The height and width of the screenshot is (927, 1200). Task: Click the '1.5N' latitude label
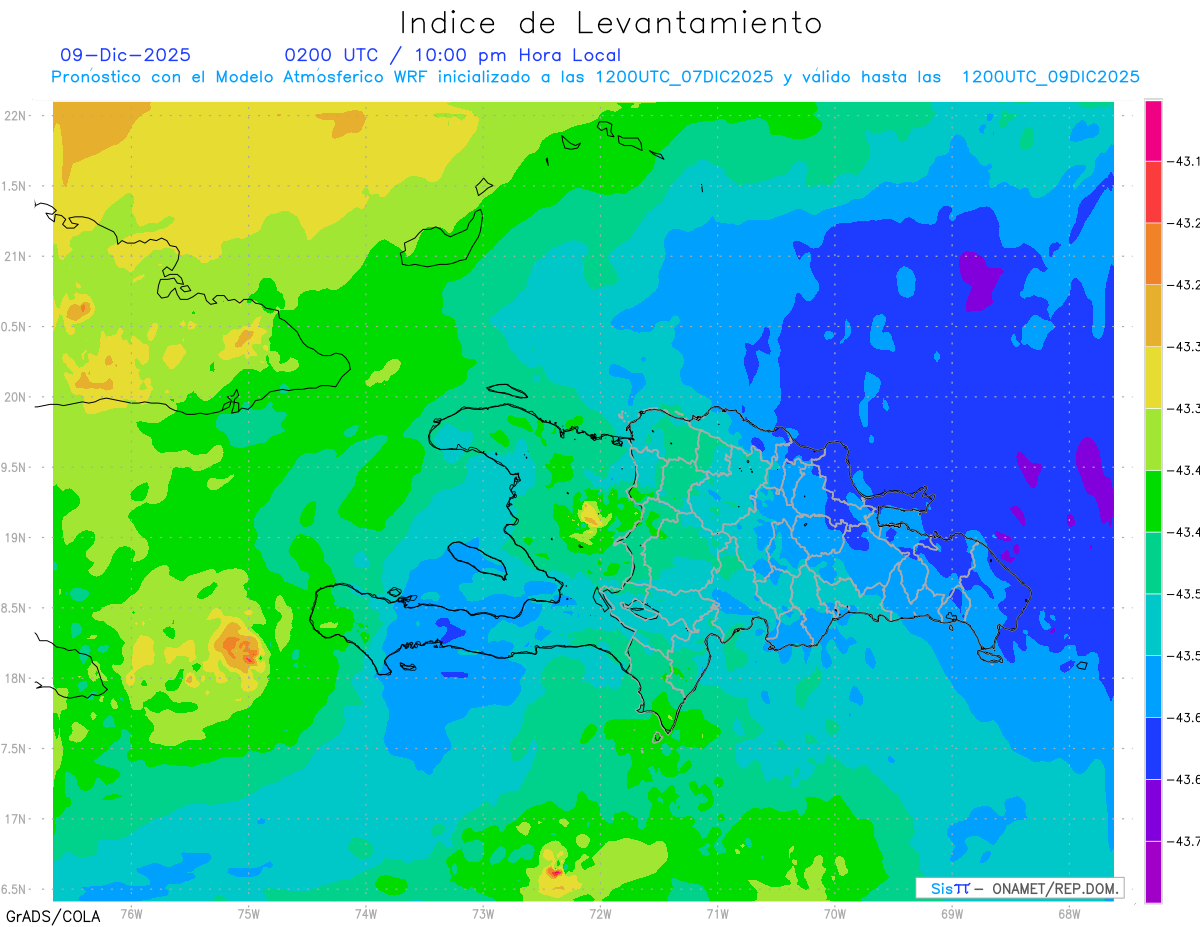coord(15,186)
